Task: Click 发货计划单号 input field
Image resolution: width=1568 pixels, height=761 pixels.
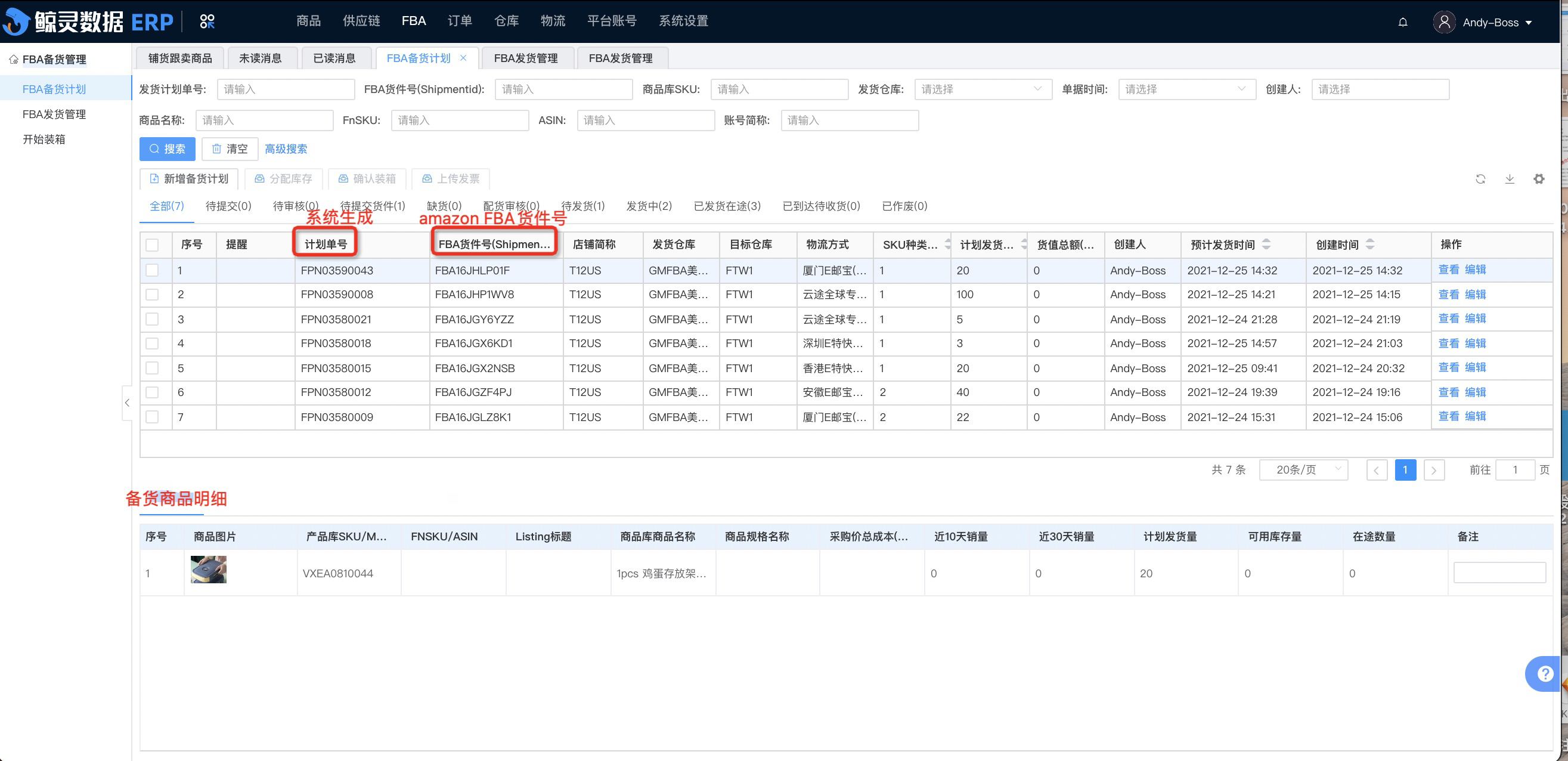Action: [x=286, y=89]
